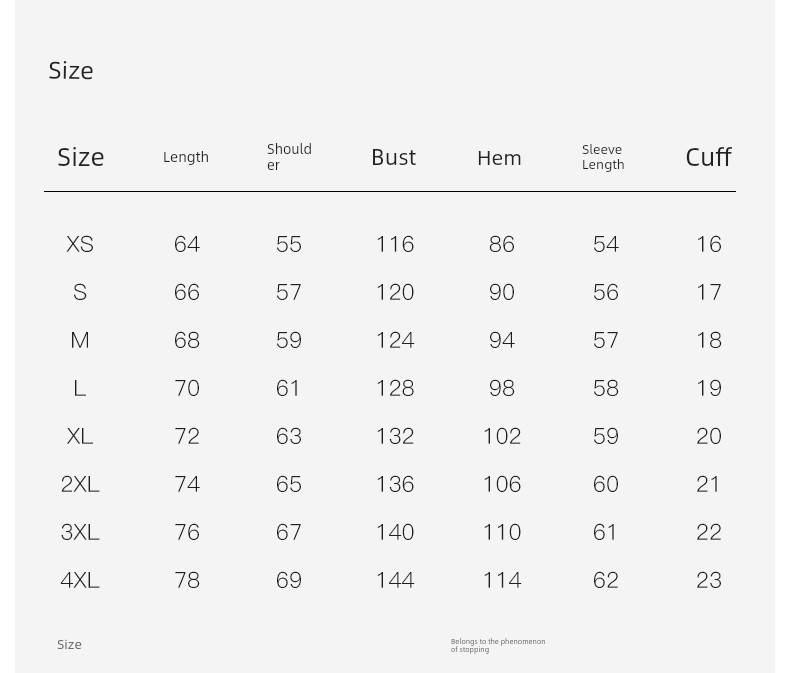Select the Hem column header

tap(499, 158)
